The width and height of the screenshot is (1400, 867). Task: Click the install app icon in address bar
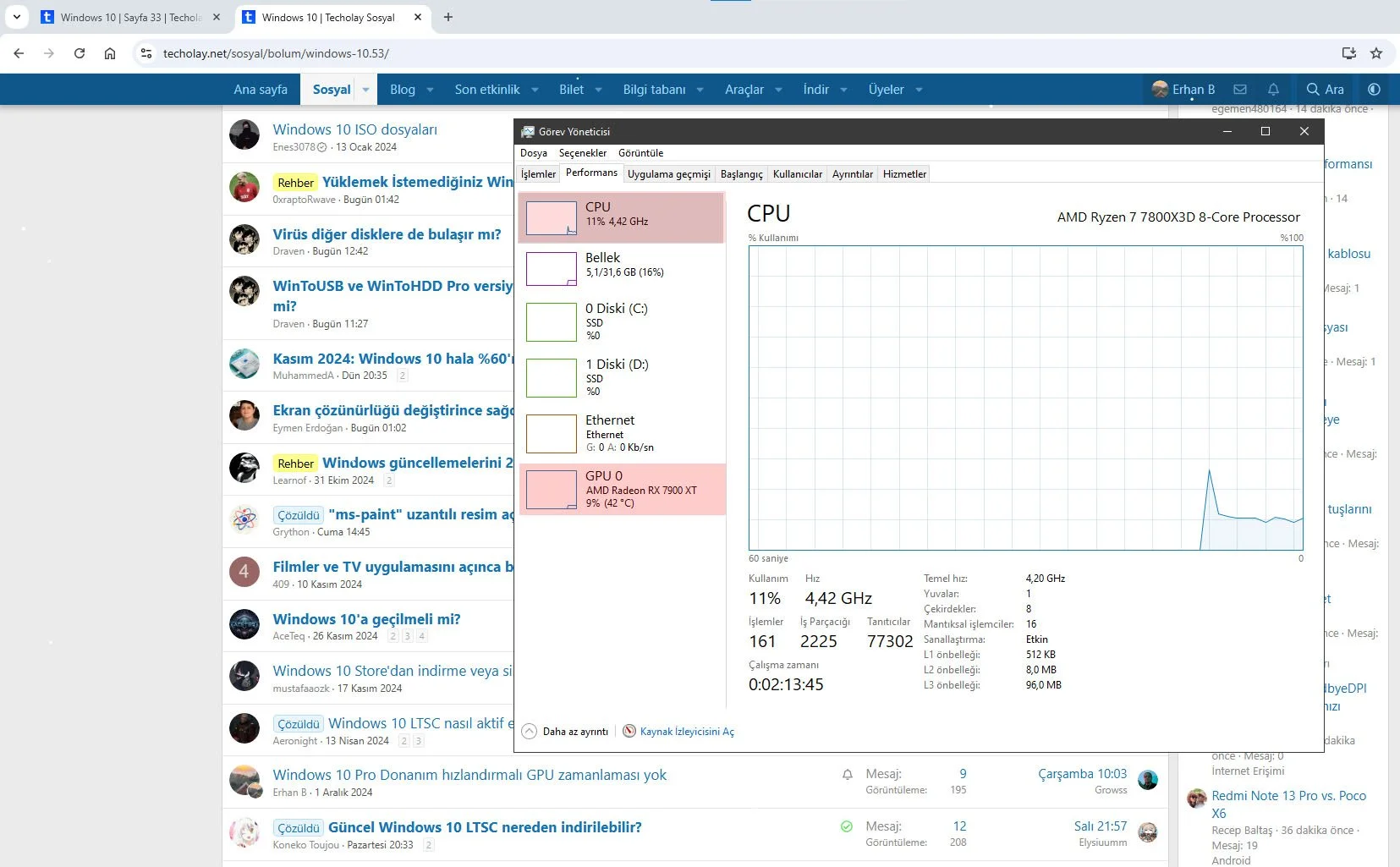pos(1349,53)
